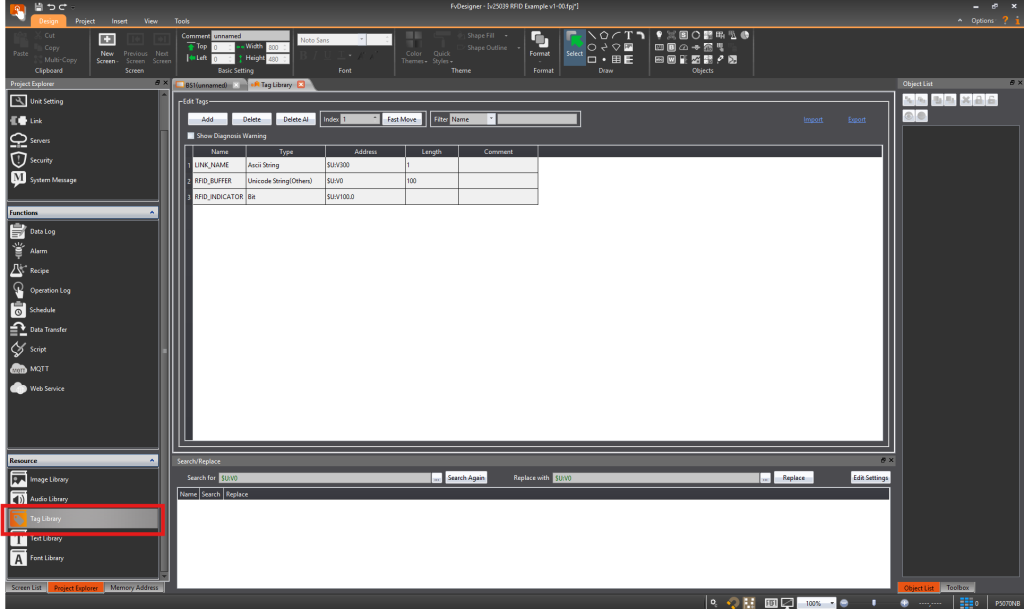Screen dimensions: 1024x609
Task: Open the Audio Library resource
Action: pyautogui.click(x=48, y=499)
